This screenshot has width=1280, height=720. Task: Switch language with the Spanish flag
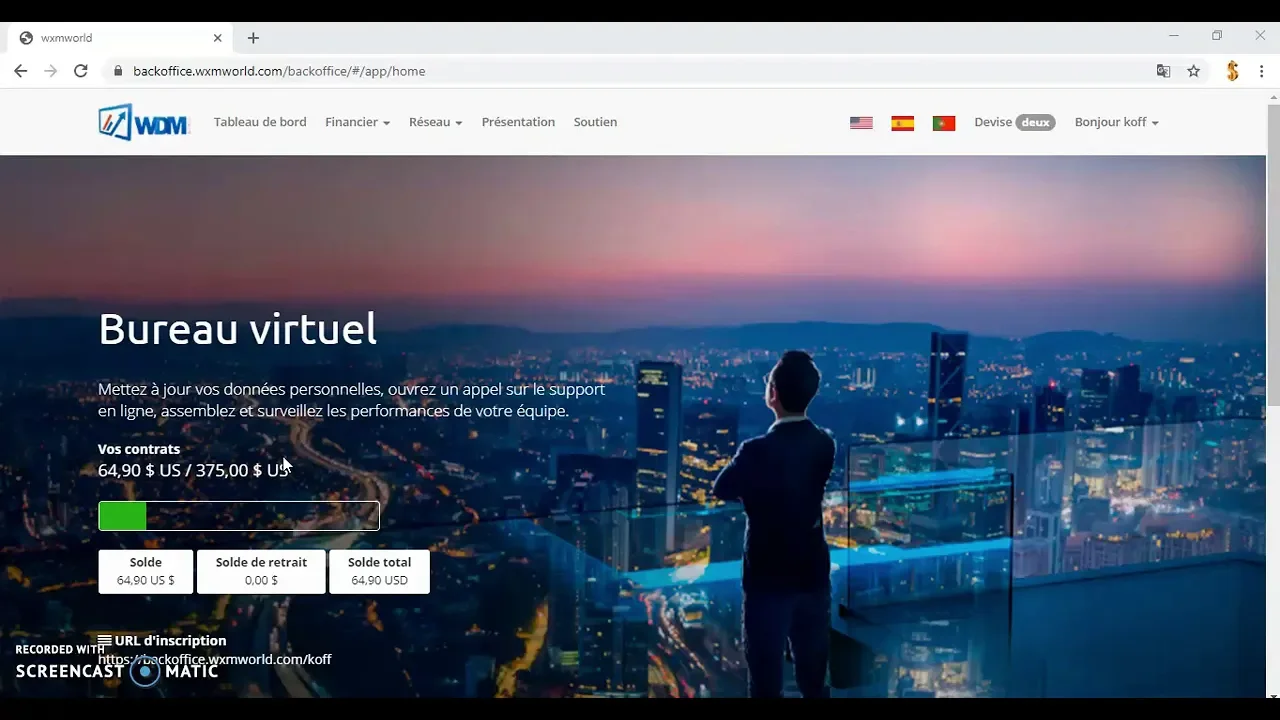(902, 123)
